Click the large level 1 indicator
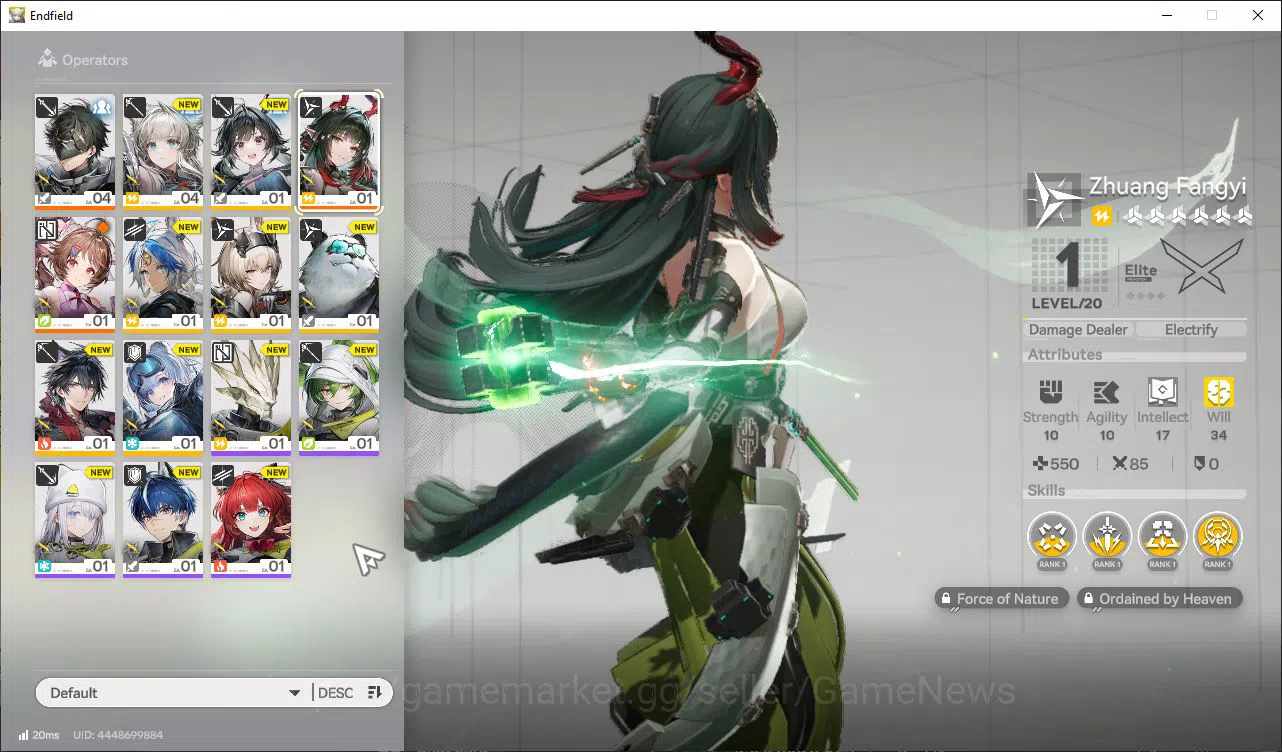This screenshot has height=752, width=1282. click(1067, 266)
